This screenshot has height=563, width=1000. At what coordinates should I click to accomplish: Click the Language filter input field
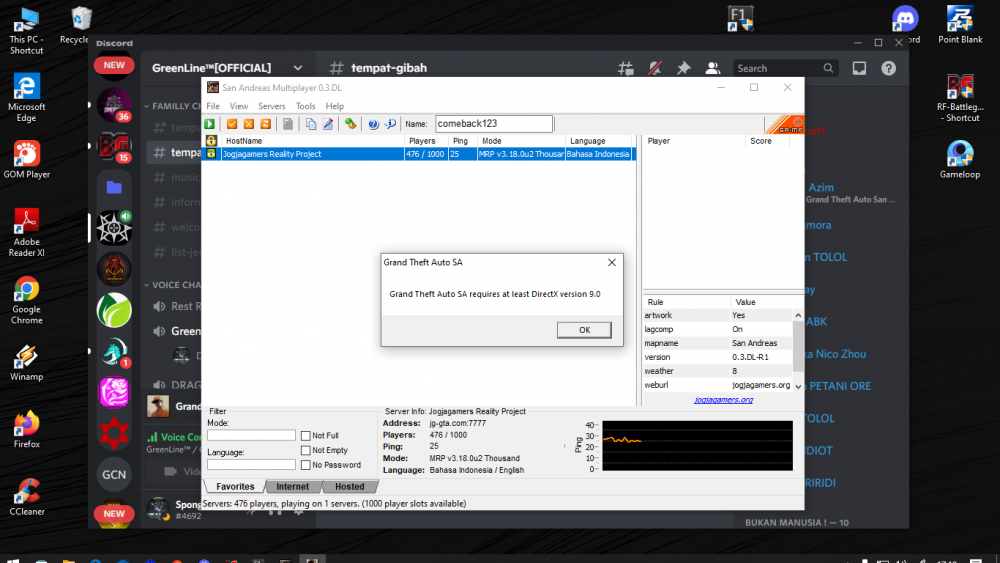[251, 464]
